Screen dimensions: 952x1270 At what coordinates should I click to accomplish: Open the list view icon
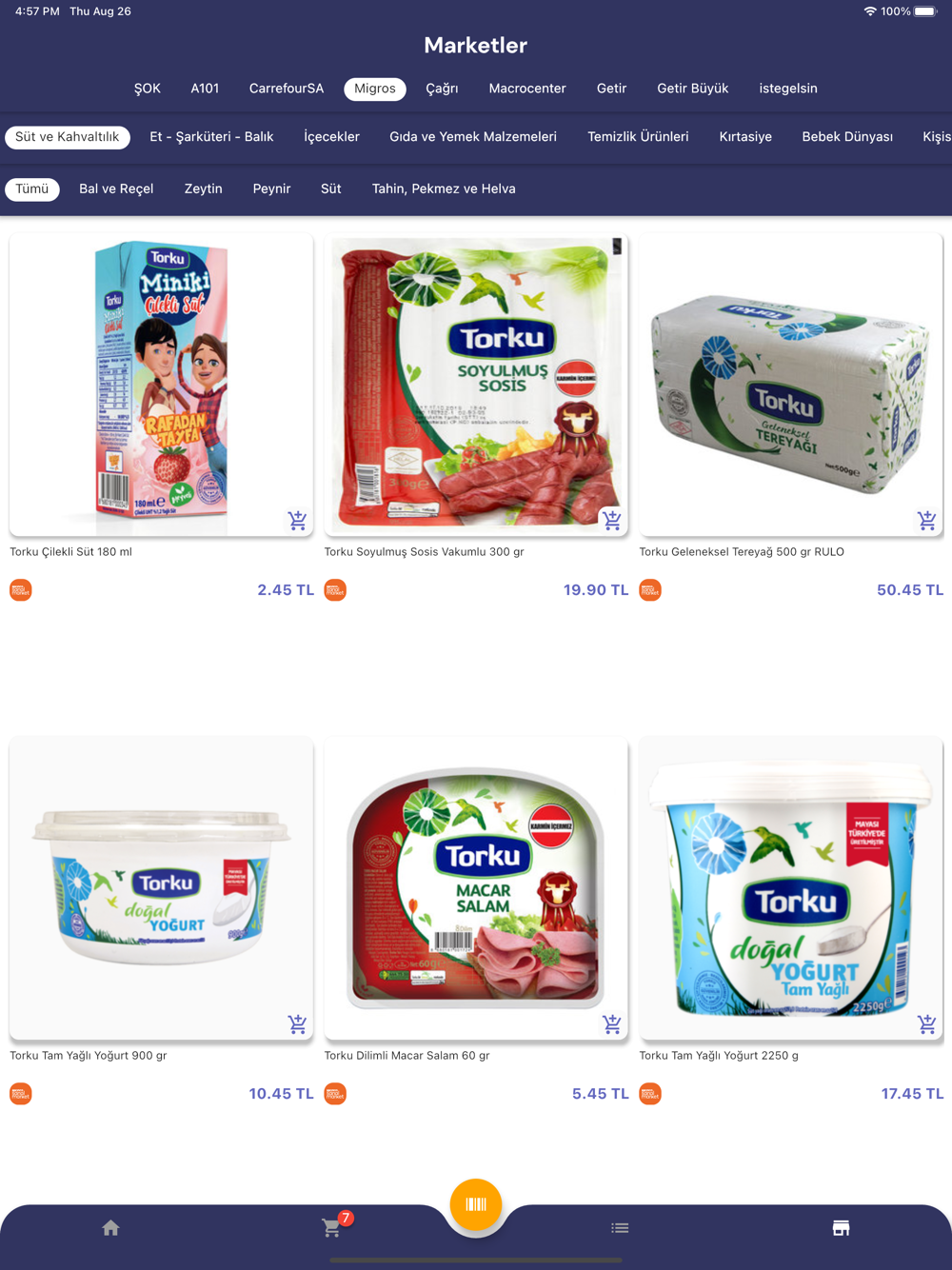pos(620,1228)
